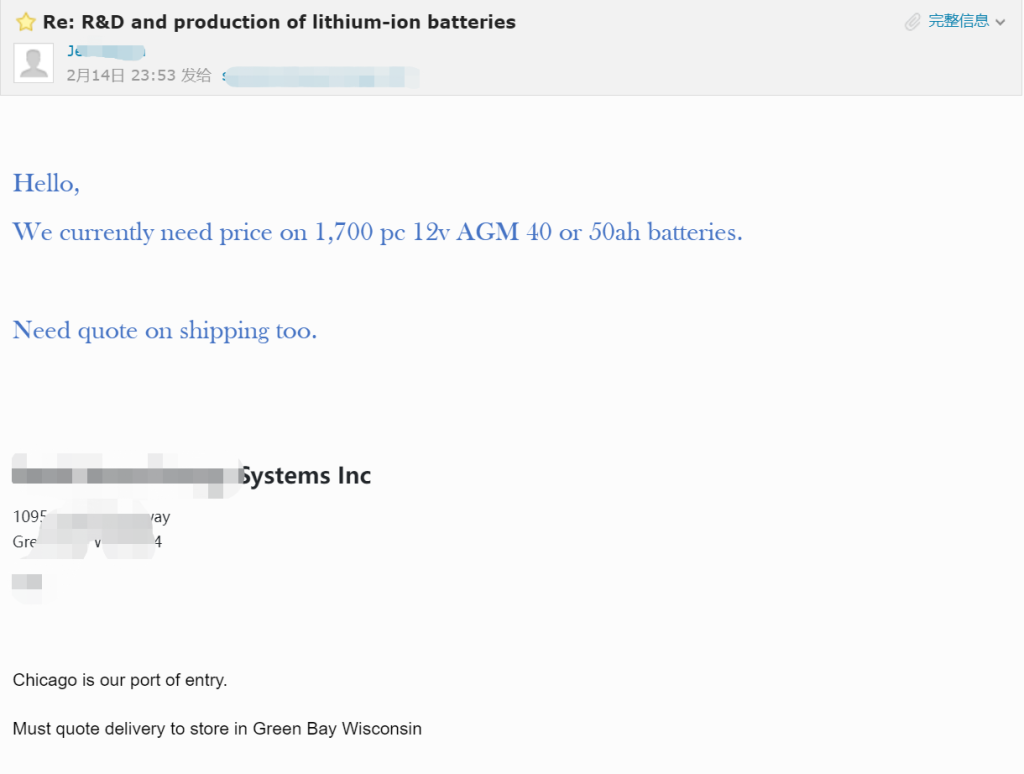Click the Need quote on shipping too line
The width and height of the screenshot is (1024, 774).
click(x=165, y=331)
